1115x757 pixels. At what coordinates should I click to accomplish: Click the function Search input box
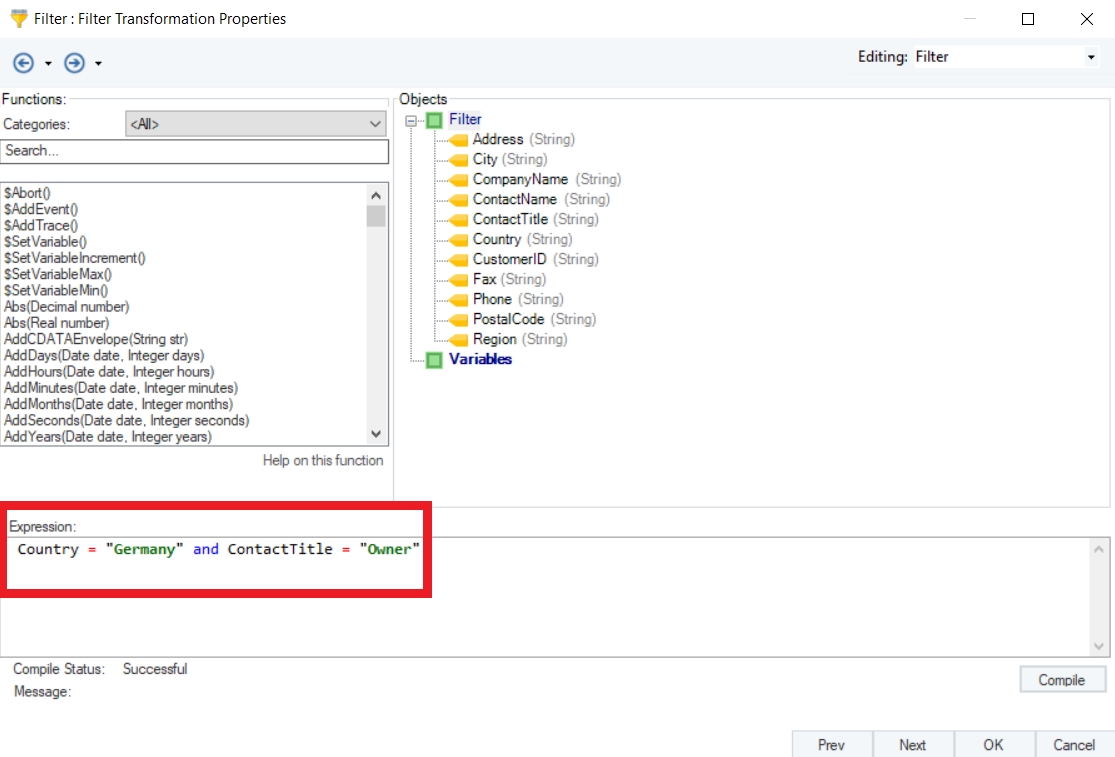click(195, 151)
